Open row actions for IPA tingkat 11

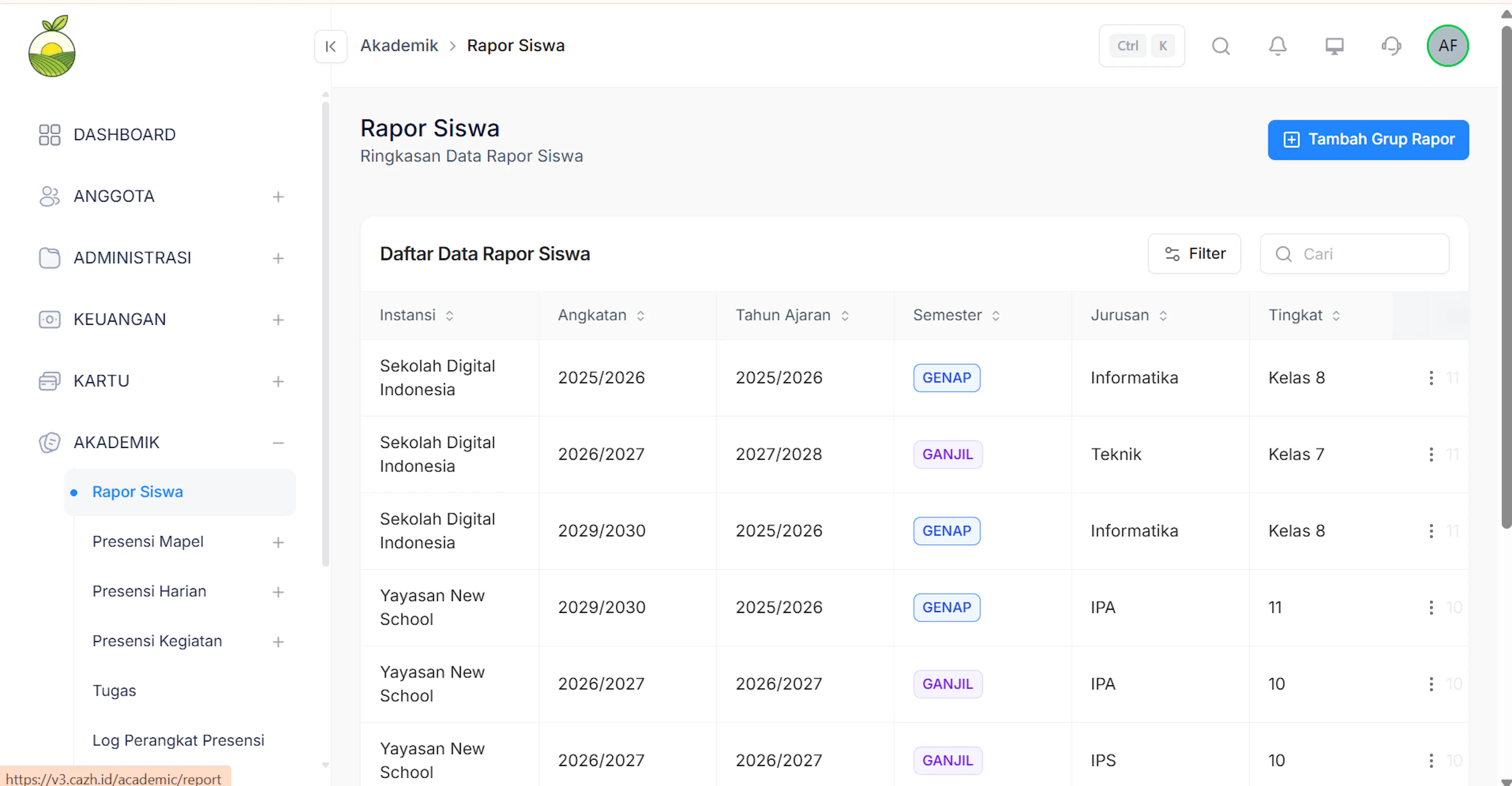coord(1431,607)
